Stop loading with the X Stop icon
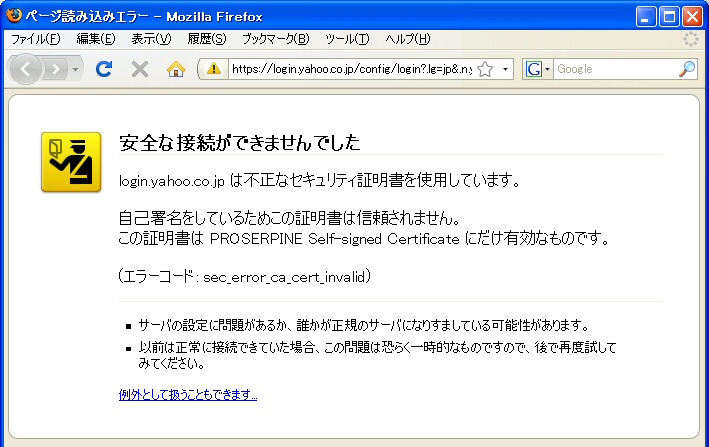The width and height of the screenshot is (709, 447). pos(140,69)
